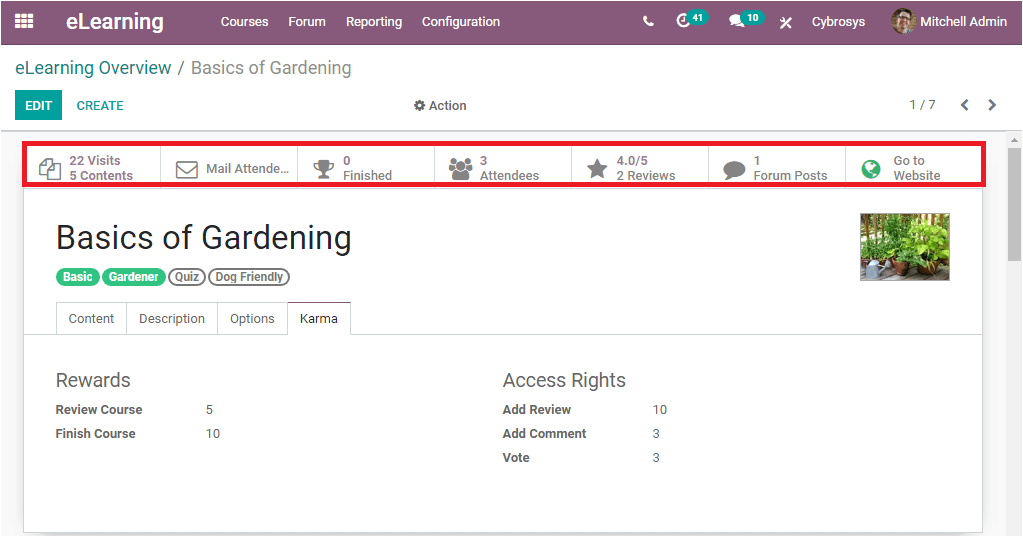Click the Attendees group icon
The width and height of the screenshot is (1023, 537).
click(460, 169)
